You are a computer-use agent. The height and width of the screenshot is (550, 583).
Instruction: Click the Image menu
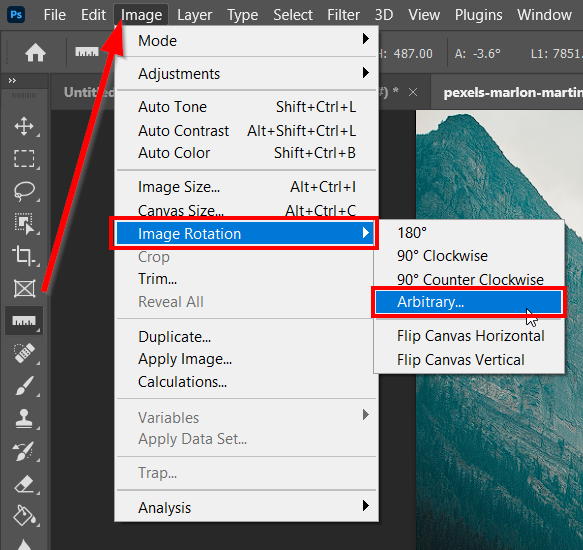pos(141,15)
